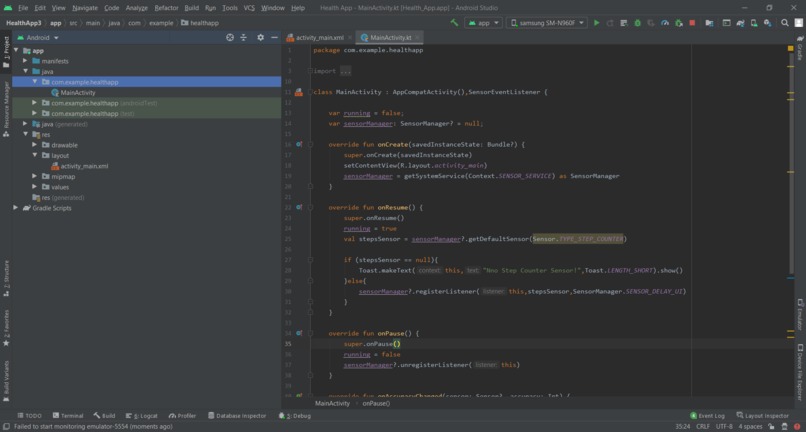Click the Make Project hammer icon
806x432 pixels.
(454, 23)
